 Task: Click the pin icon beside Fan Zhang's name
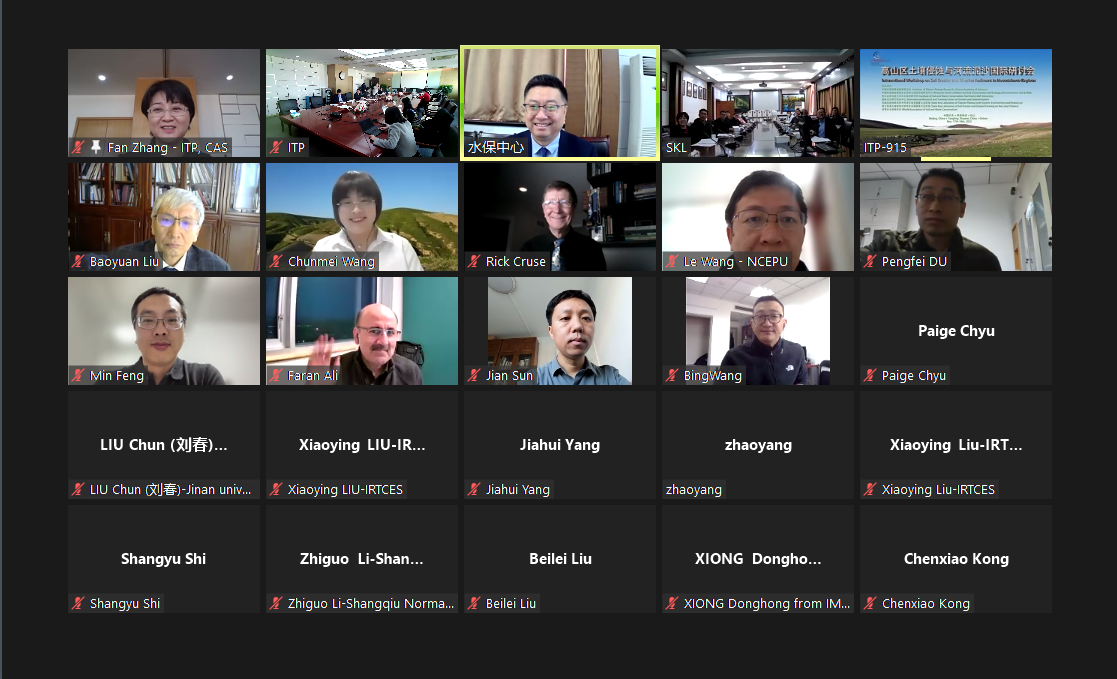click(x=95, y=147)
